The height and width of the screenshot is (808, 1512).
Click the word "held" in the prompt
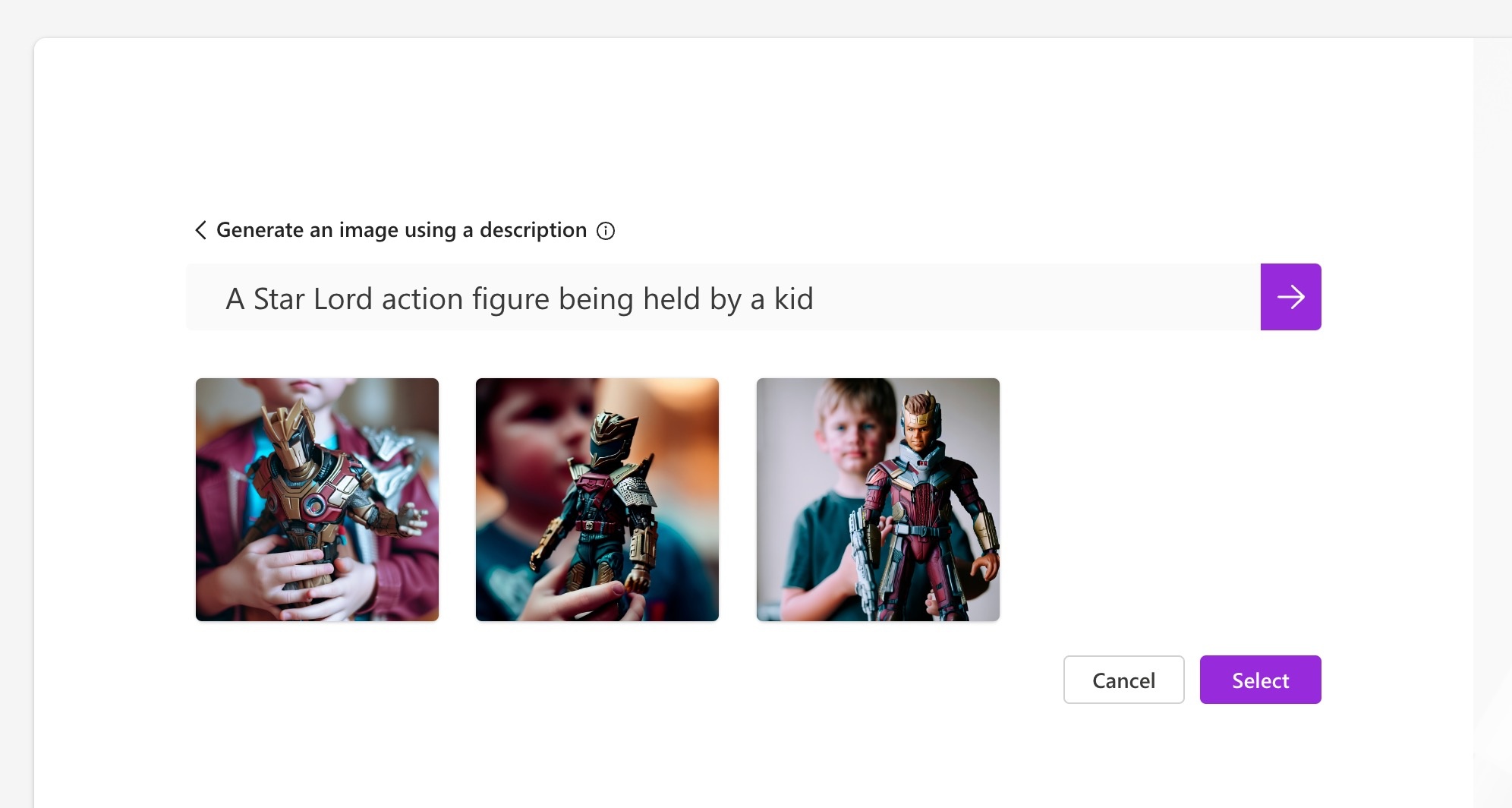click(671, 299)
